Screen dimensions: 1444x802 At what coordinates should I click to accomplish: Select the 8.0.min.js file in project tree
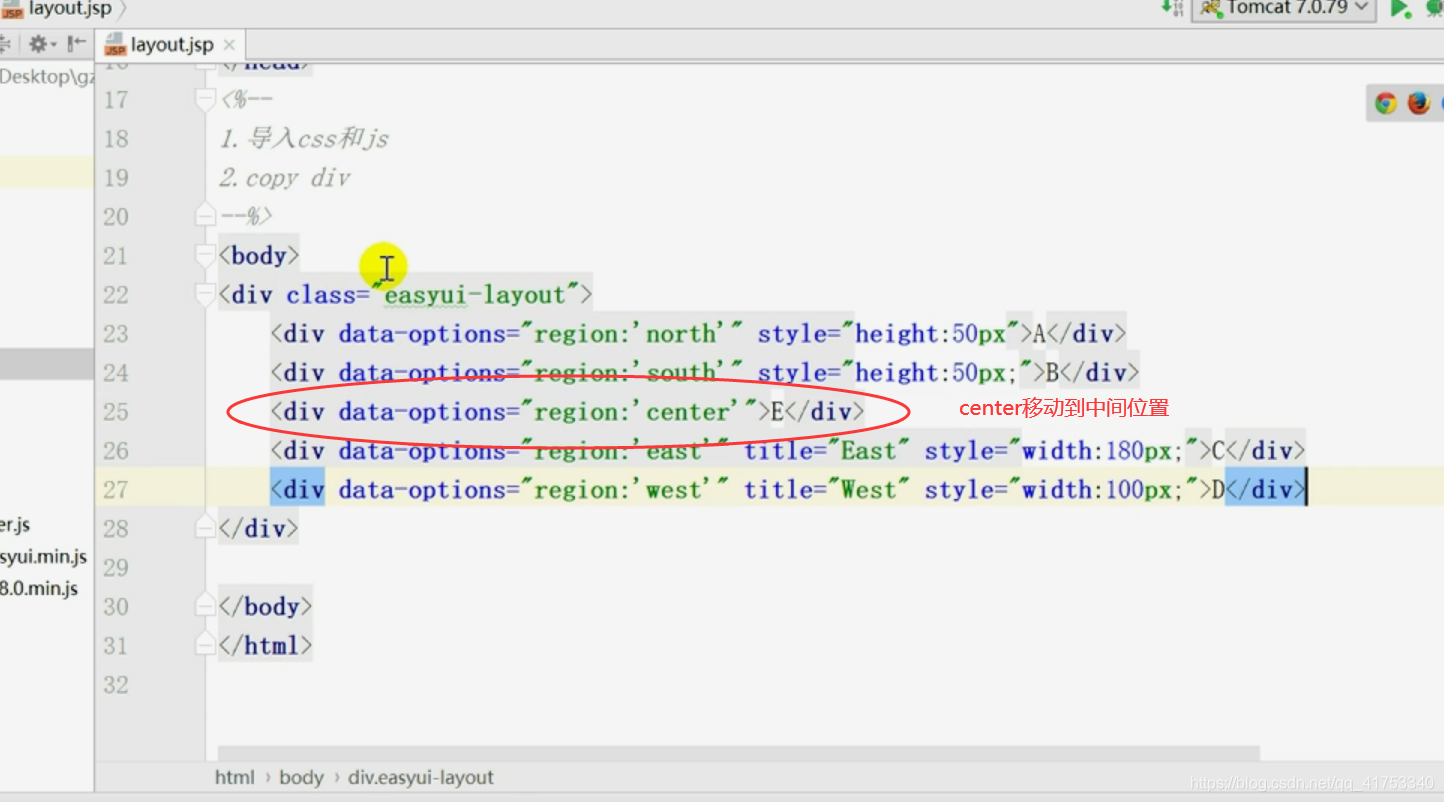tap(39, 588)
